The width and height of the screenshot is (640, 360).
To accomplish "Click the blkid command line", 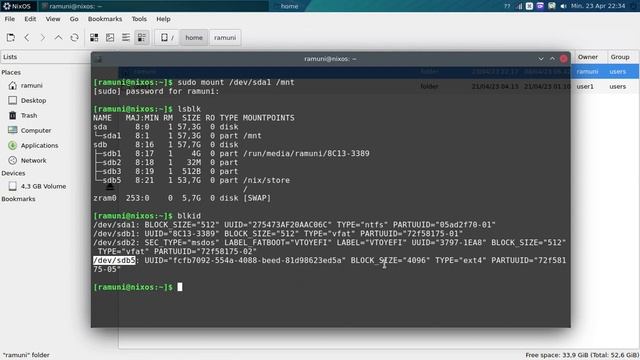I will click(147, 216).
